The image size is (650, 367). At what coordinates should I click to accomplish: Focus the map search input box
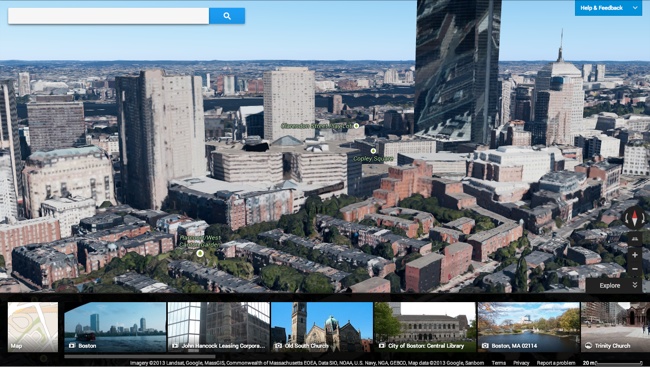[109, 16]
